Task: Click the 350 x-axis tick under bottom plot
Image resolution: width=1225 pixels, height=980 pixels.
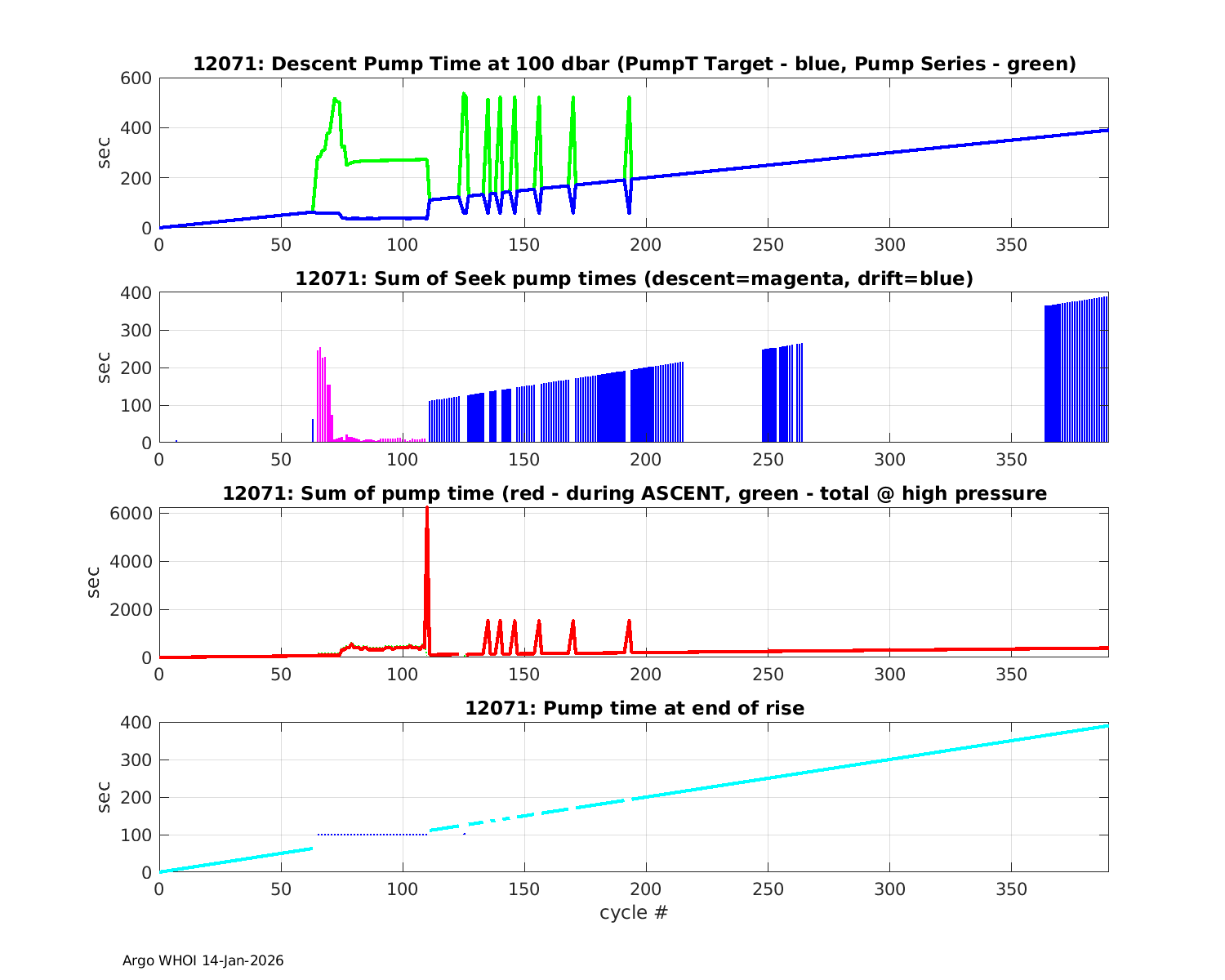Action: tap(1011, 889)
